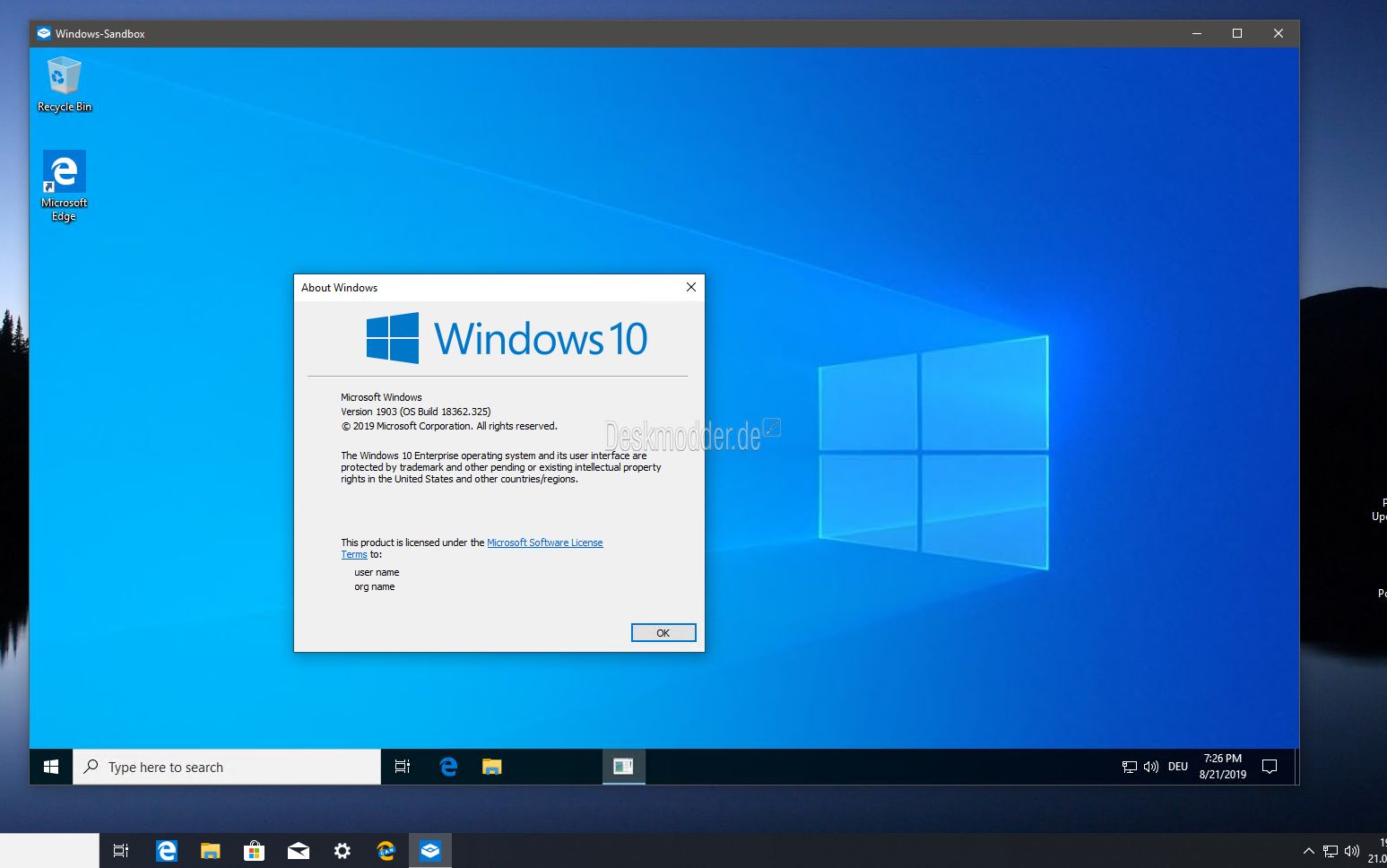Open Task View in the sandbox taskbar
Viewport: 1387px width, 868px height.
tap(403, 767)
